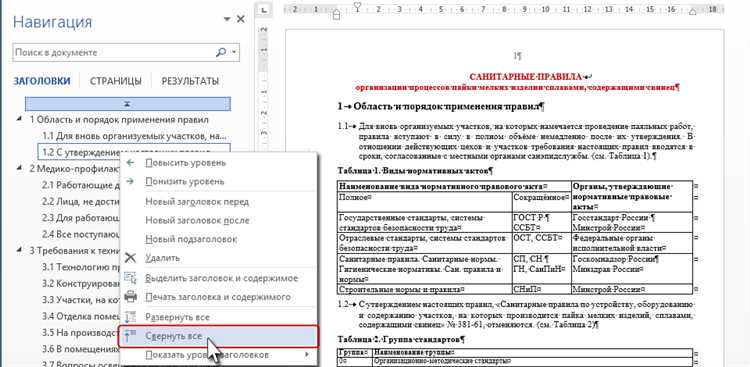Click the left indent marker on ruler

tap(336, 15)
